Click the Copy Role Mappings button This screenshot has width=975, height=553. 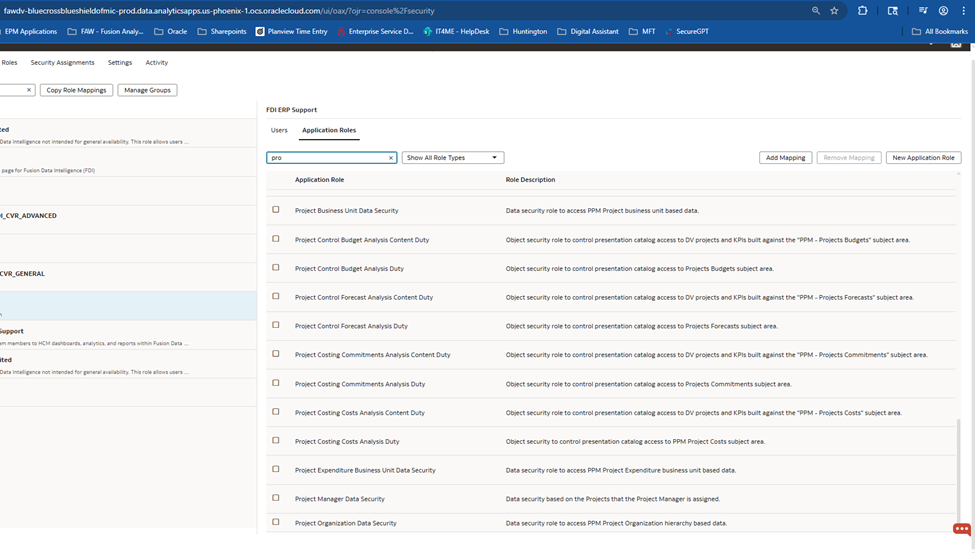(x=76, y=90)
